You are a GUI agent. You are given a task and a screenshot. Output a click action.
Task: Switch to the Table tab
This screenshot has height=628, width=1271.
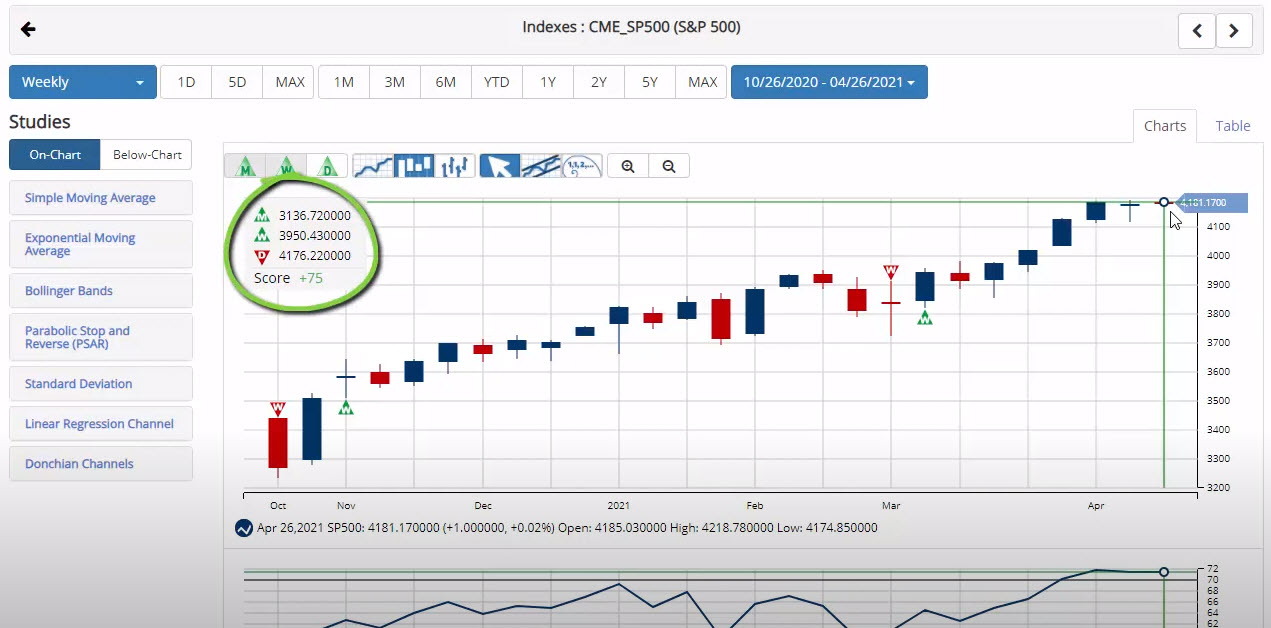[x=1232, y=126]
